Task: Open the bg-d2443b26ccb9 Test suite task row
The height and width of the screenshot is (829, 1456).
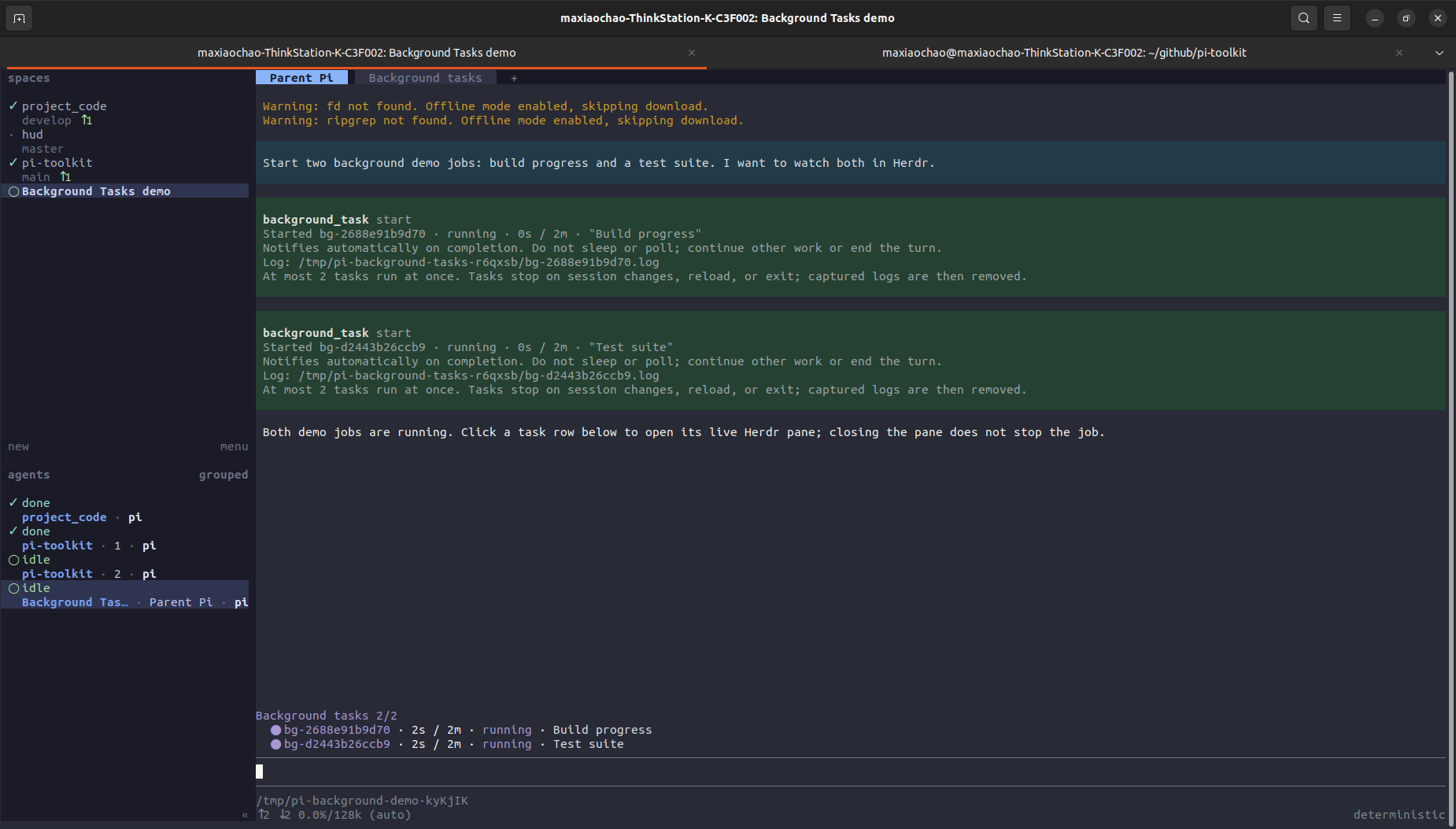Action: (x=447, y=744)
